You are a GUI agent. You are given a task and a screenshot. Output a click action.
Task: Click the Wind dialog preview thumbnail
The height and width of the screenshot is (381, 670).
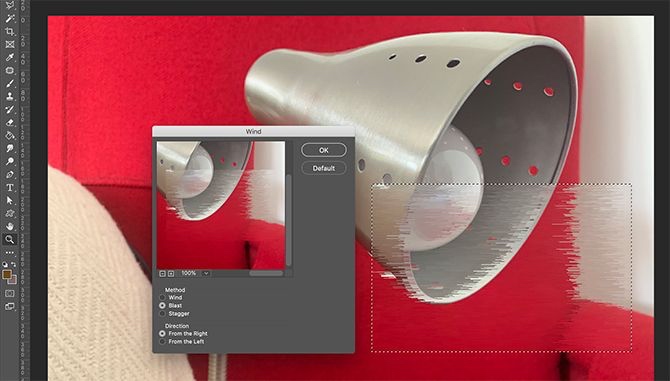coord(221,205)
